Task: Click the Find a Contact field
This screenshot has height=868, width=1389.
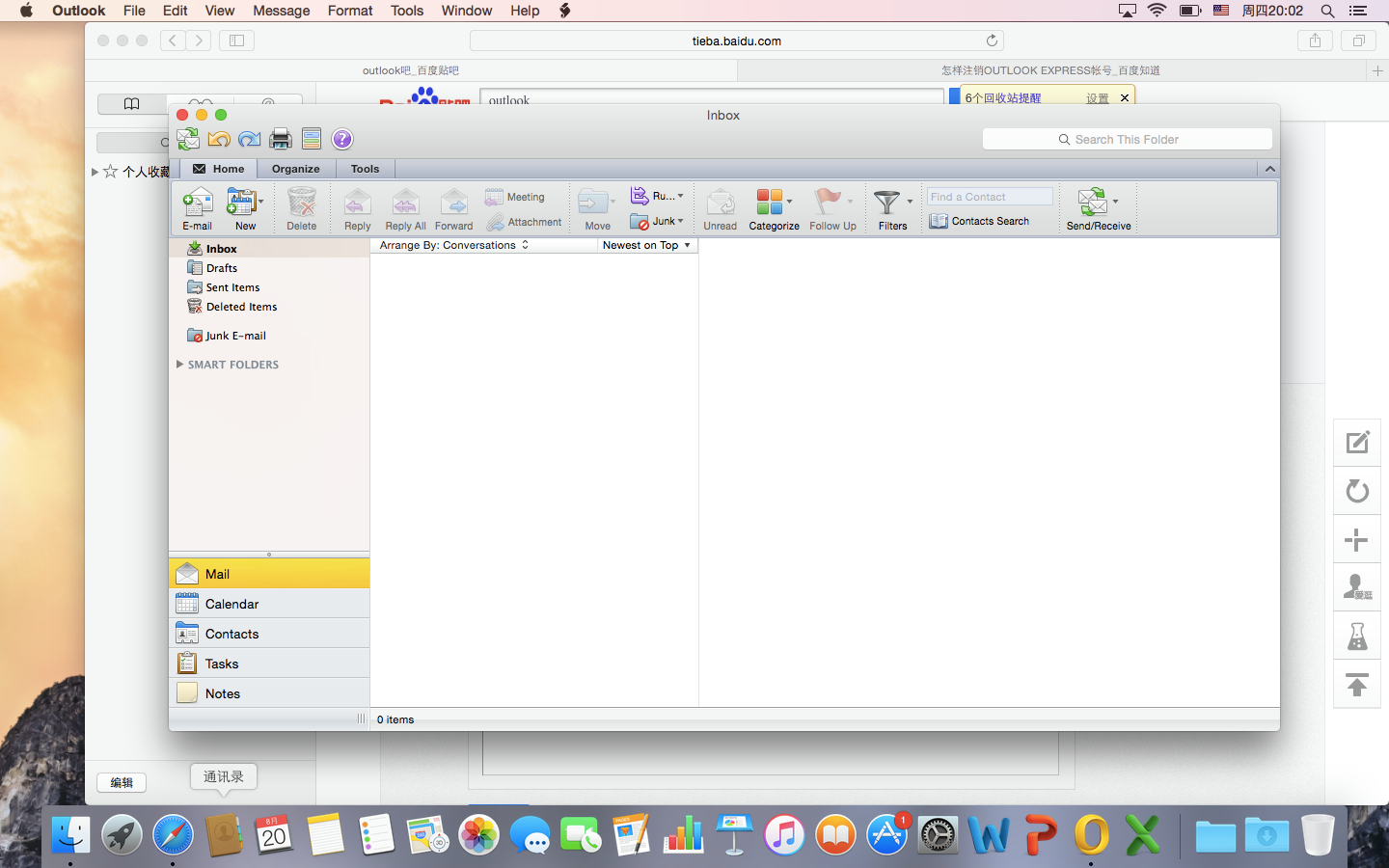Action: point(990,197)
